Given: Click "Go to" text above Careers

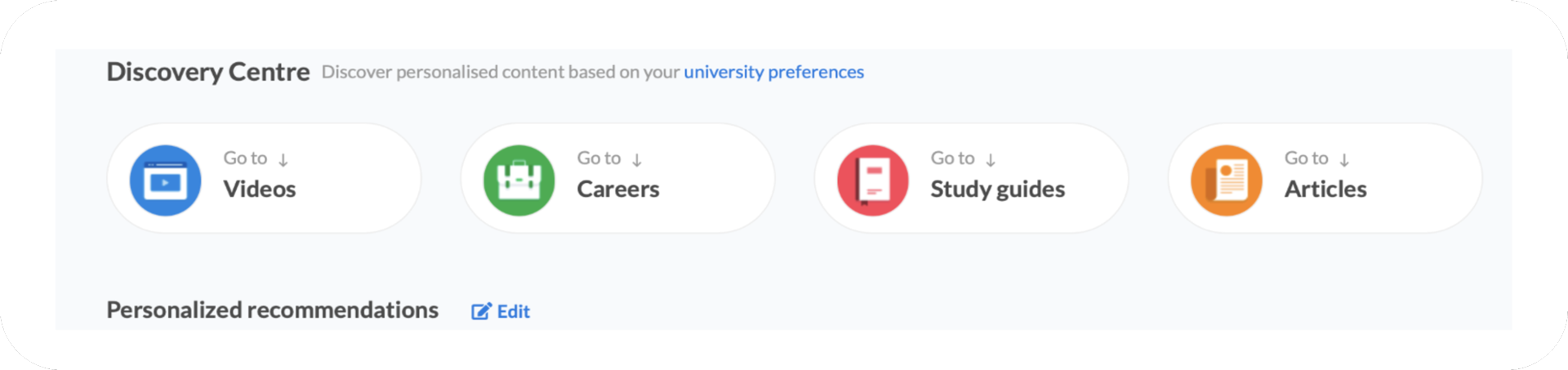Looking at the screenshot, I should pos(599,158).
